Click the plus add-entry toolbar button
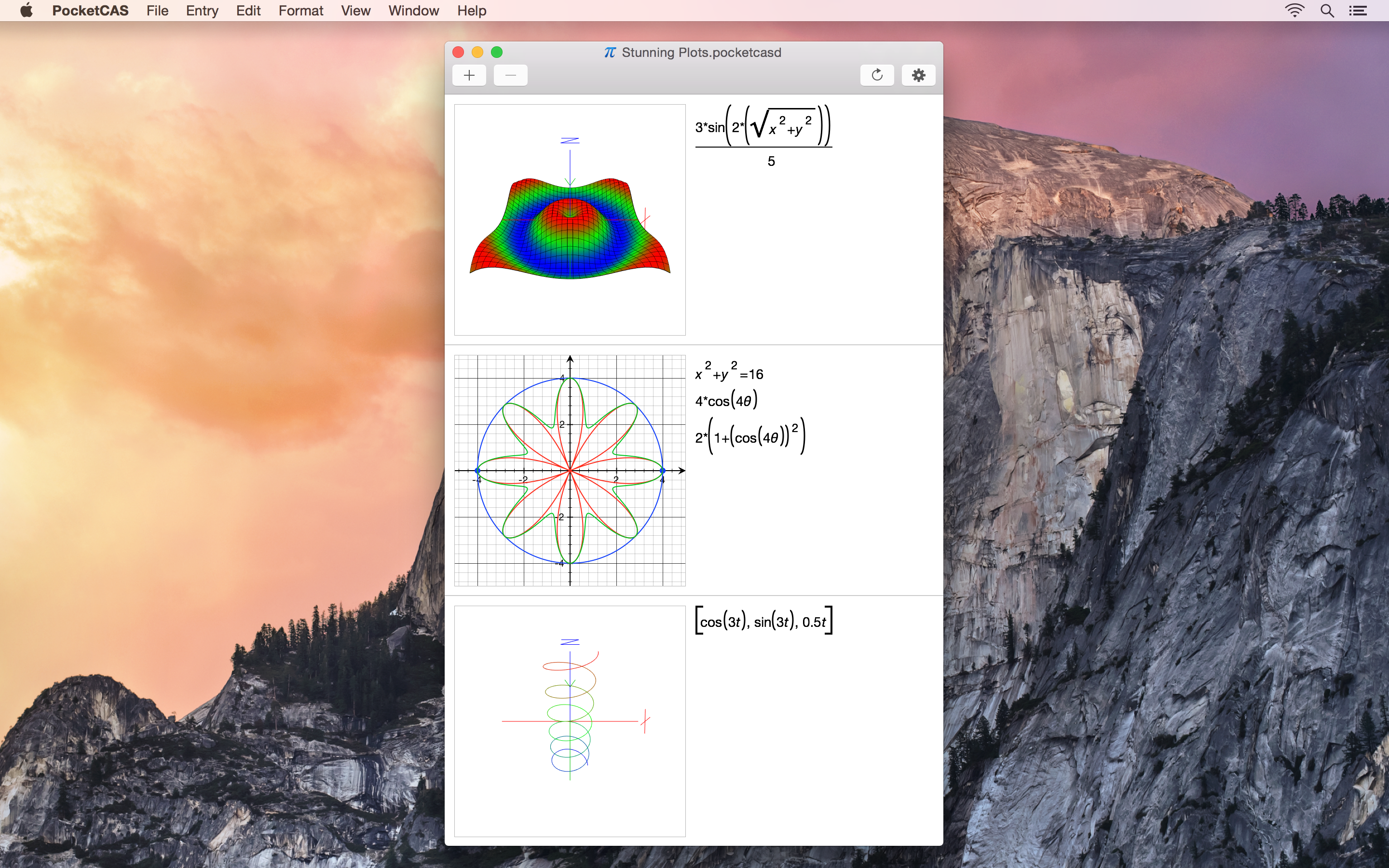 point(469,75)
